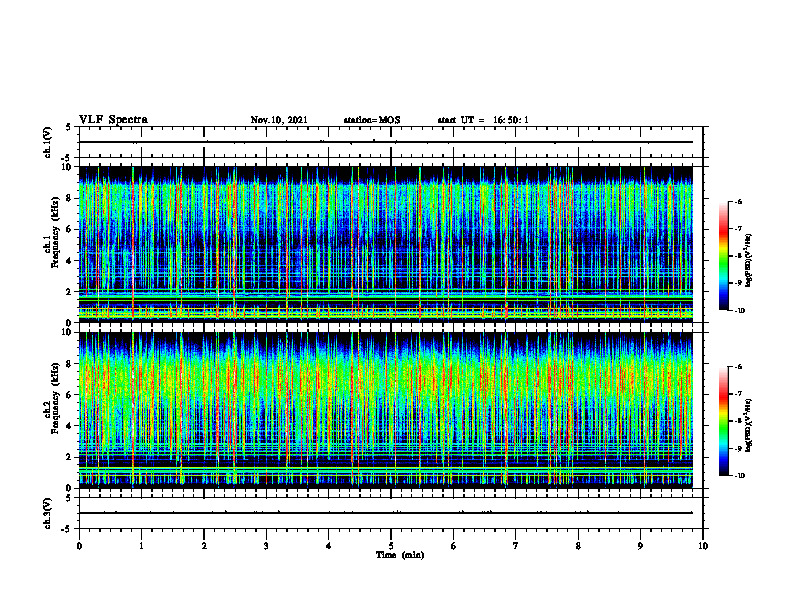Click the "-5" tick on ch.3(V) axis

(66, 529)
